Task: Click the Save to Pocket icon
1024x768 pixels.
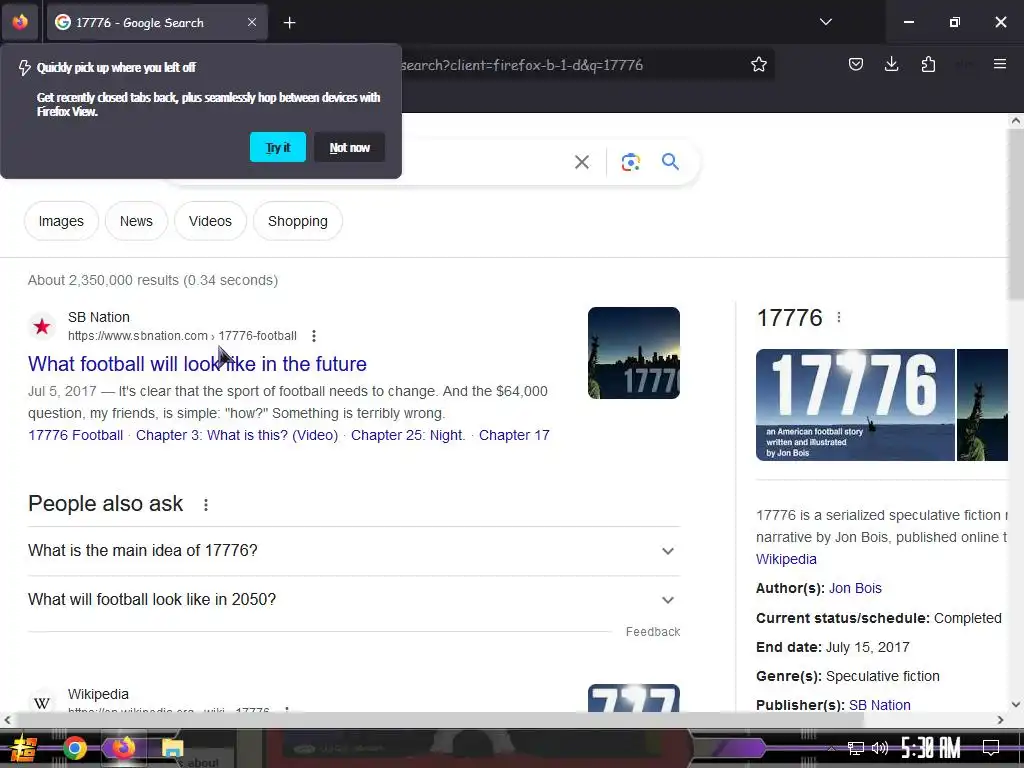Action: [x=856, y=64]
